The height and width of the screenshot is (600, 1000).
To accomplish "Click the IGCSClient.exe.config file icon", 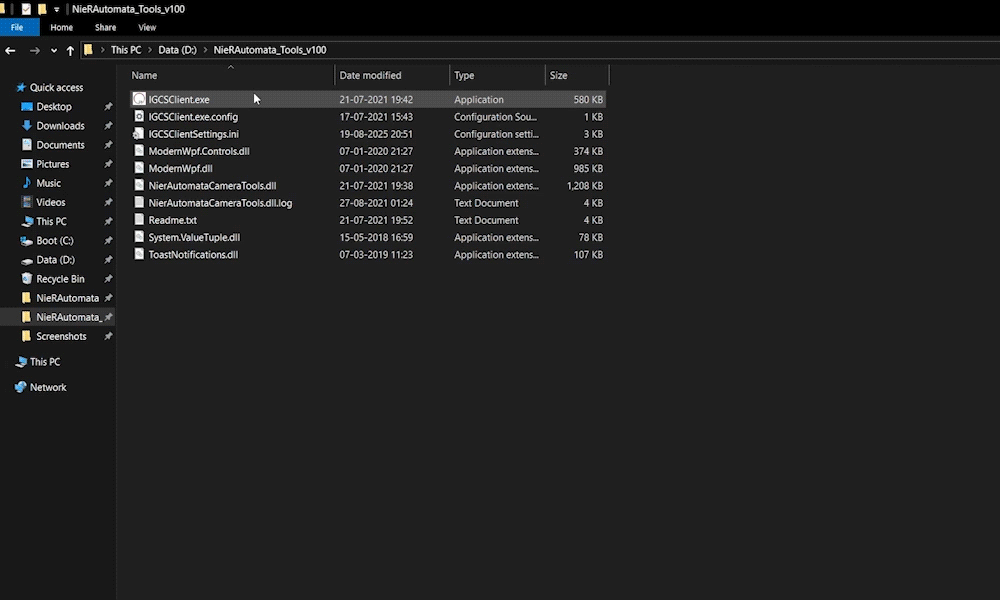I will (x=139, y=117).
